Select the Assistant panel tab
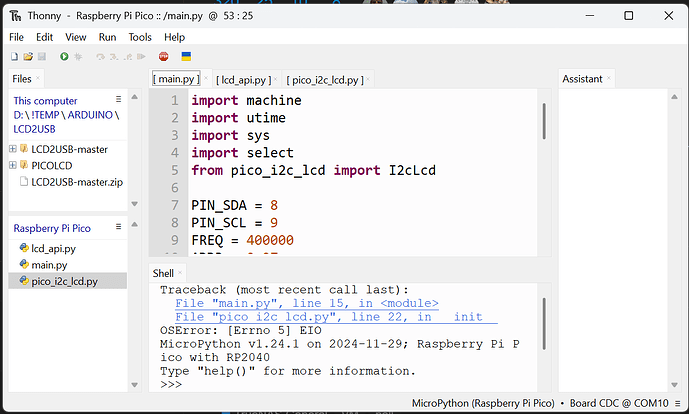 [x=582, y=79]
